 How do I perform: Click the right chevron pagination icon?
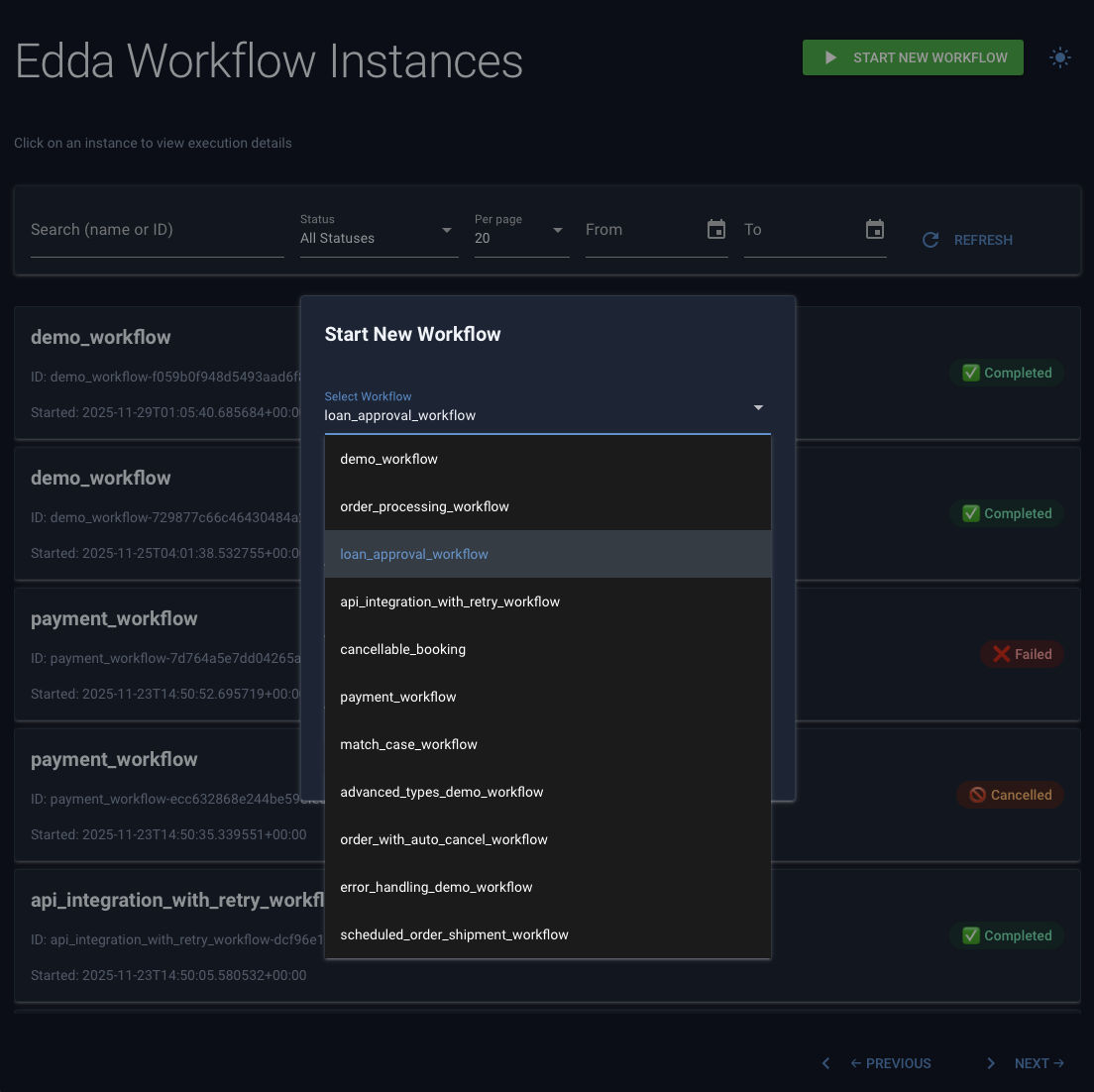click(990, 1063)
